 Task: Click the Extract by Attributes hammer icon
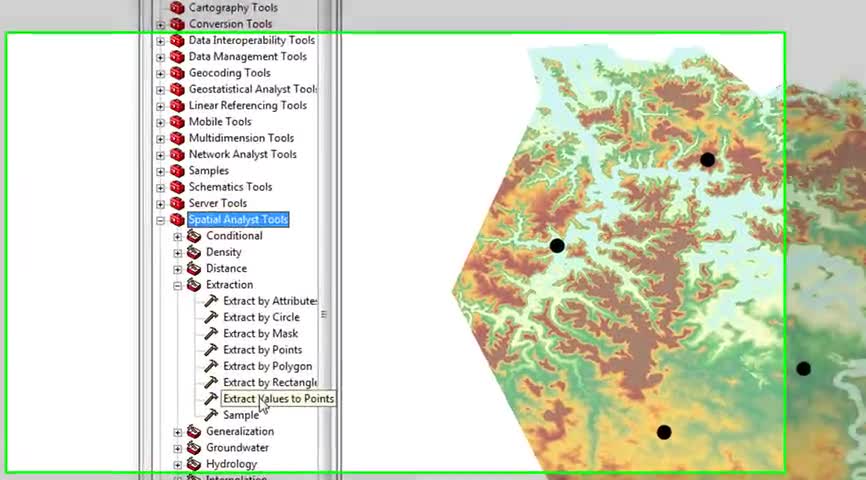(x=211, y=301)
